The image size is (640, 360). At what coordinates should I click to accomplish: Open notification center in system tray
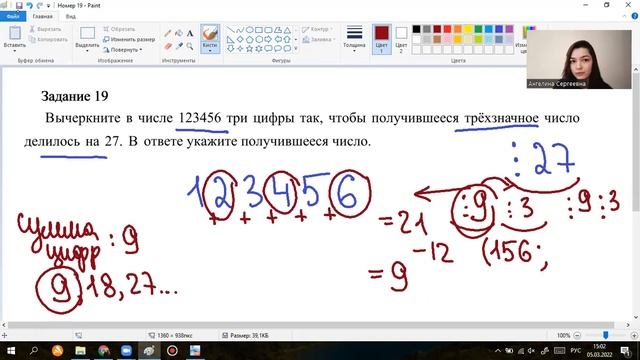[625, 351]
